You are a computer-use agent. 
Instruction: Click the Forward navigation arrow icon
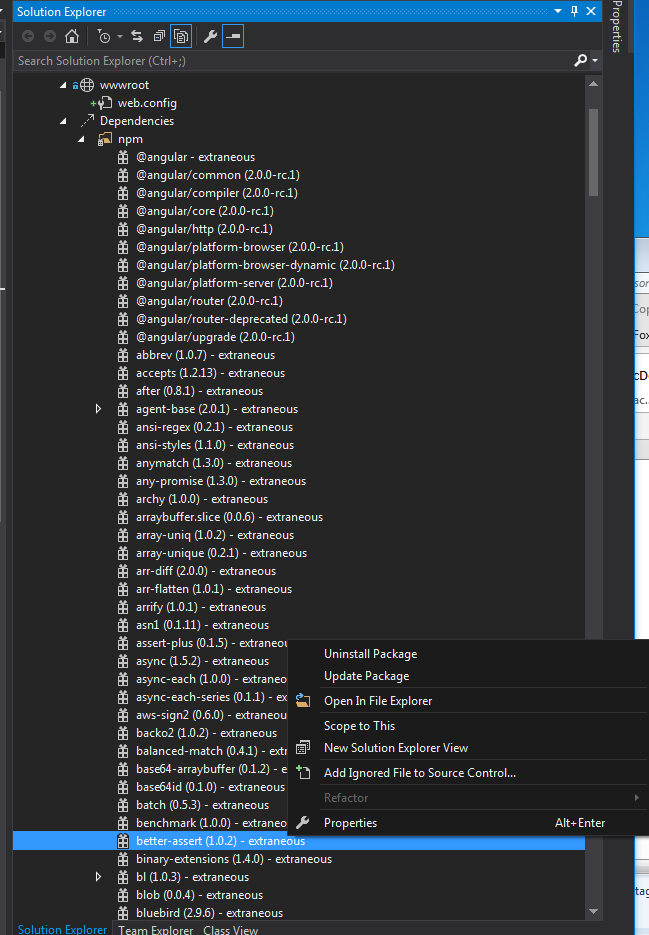(50, 36)
